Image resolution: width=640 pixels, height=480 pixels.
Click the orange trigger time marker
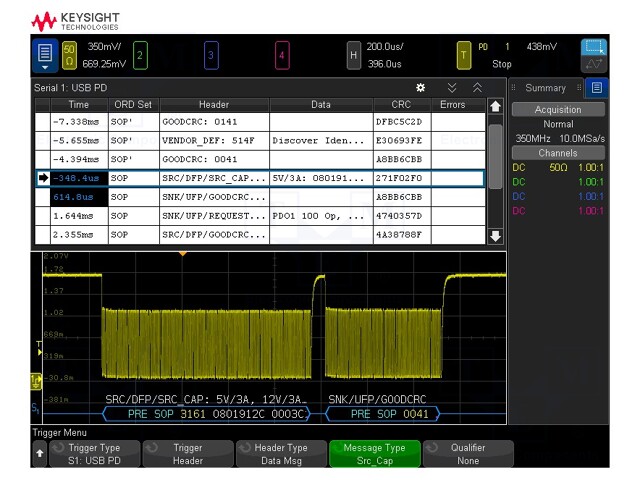pos(183,254)
